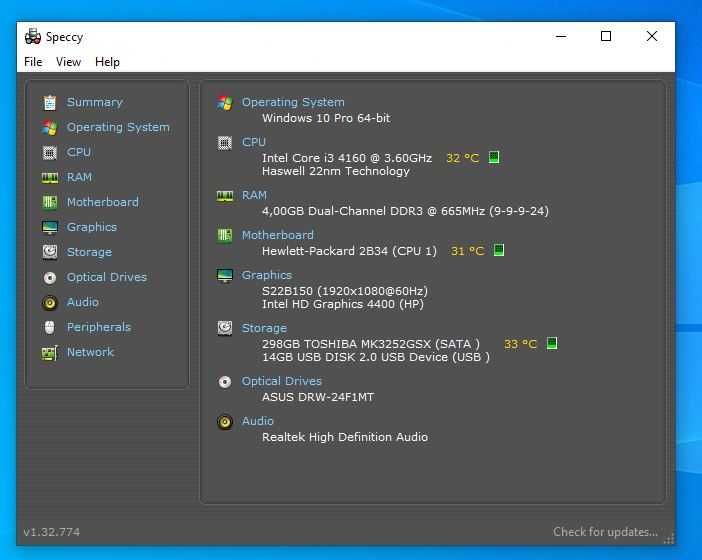Screen dimensions: 702x560
Task: Select Operating System in the sidebar
Action: (118, 128)
